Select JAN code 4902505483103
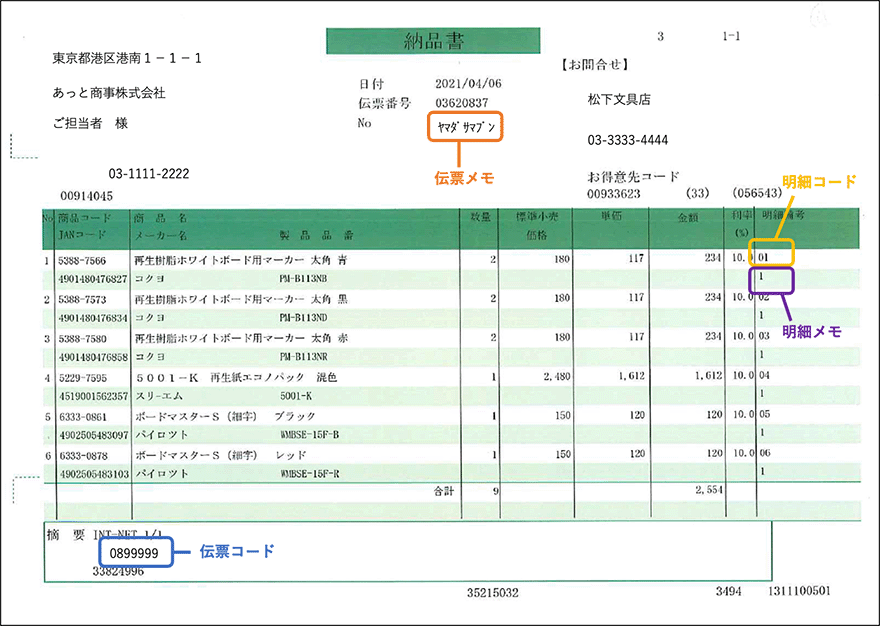 point(94,474)
